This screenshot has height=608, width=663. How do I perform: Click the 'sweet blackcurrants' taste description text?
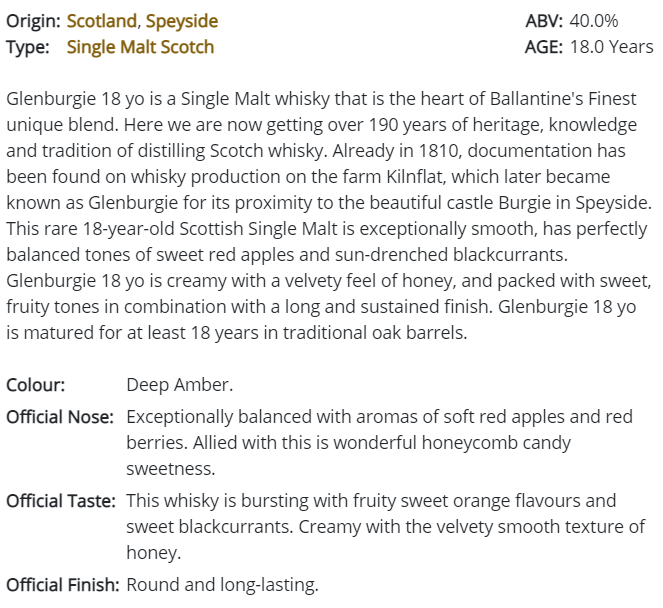tap(210, 527)
